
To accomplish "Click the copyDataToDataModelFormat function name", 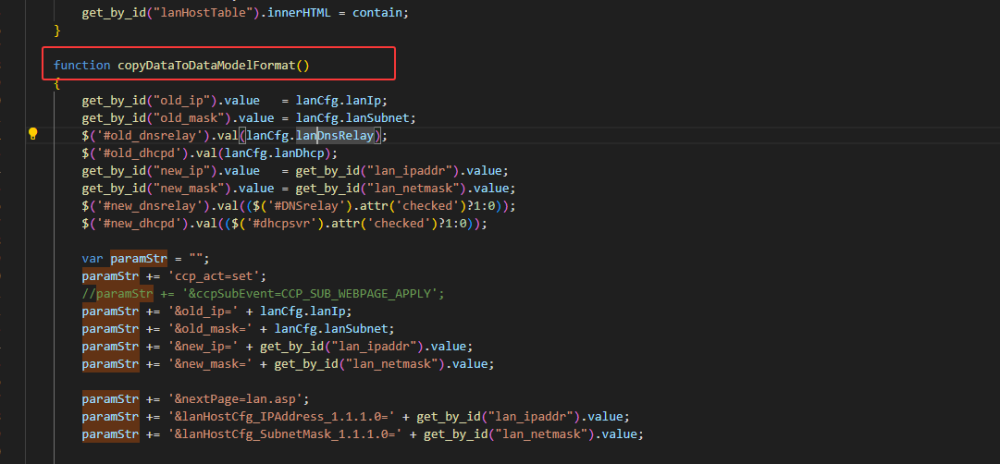I will (213, 65).
